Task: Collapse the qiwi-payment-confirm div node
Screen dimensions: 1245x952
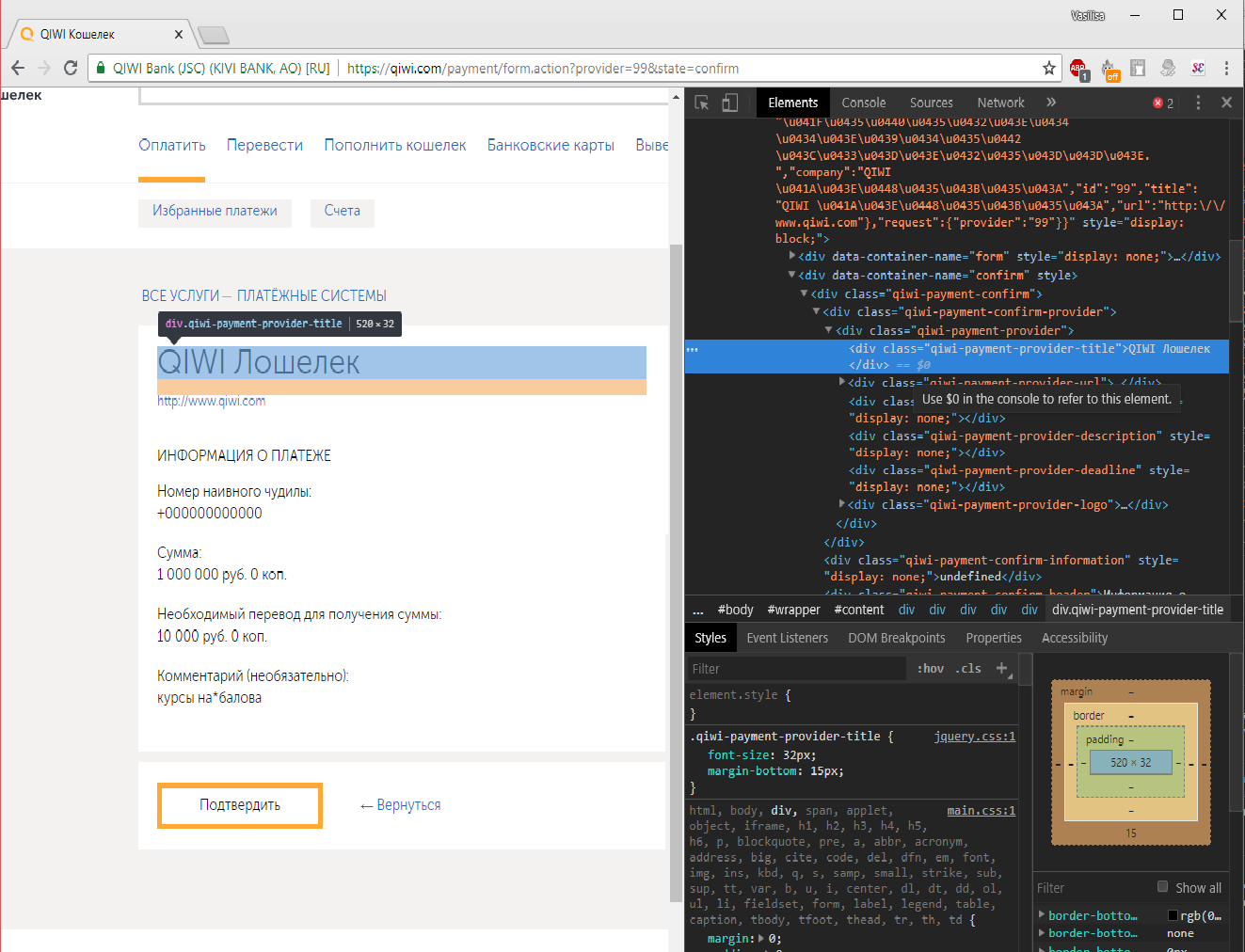Action: (804, 294)
